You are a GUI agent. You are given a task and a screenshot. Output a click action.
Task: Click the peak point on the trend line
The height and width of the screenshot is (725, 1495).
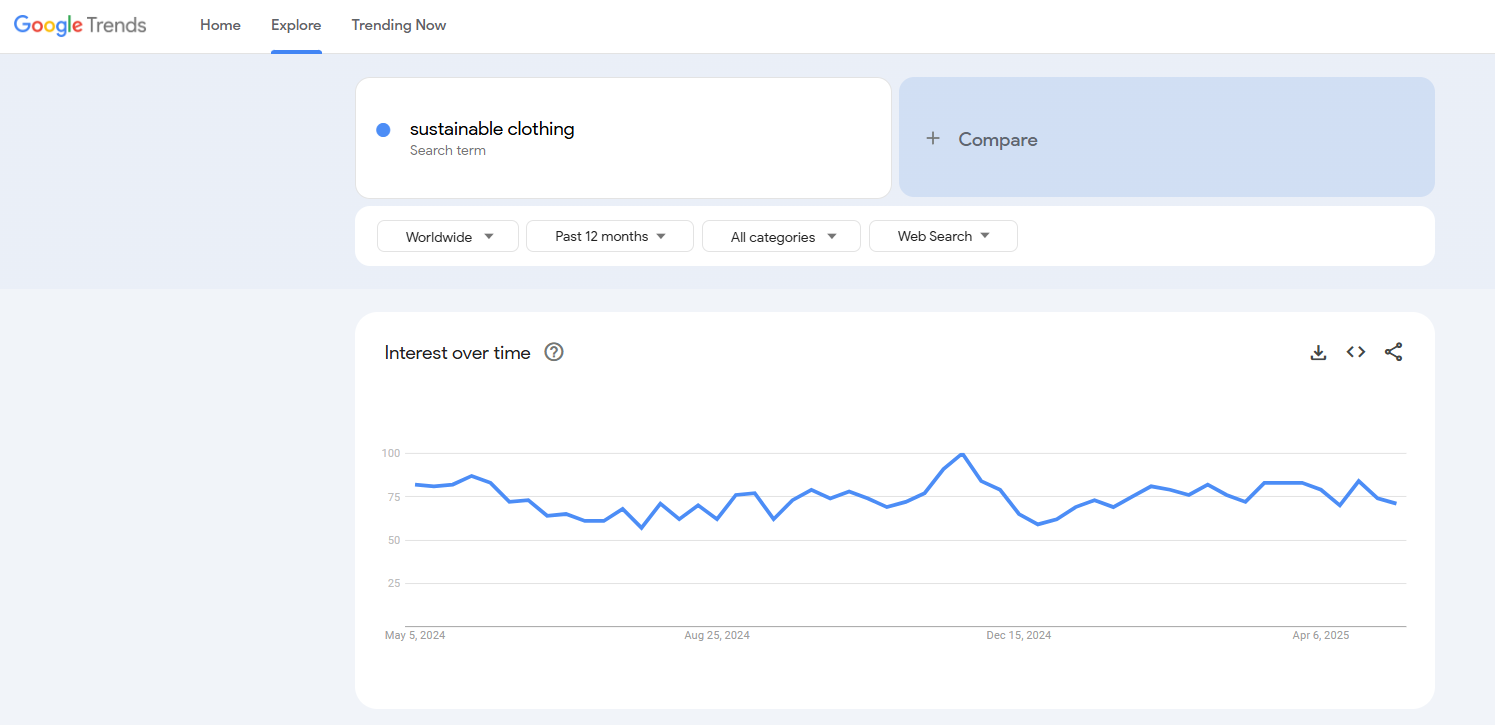click(962, 454)
